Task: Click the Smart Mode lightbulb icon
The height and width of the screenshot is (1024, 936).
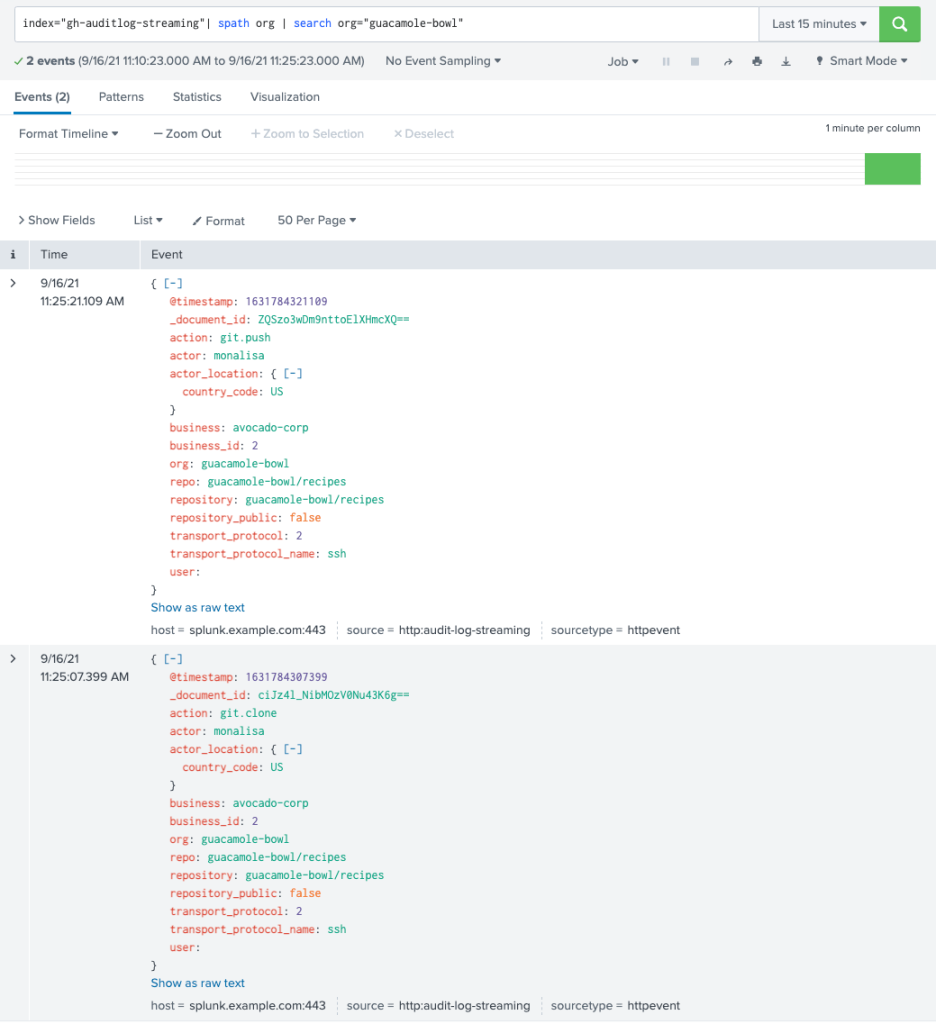Action: [x=818, y=61]
